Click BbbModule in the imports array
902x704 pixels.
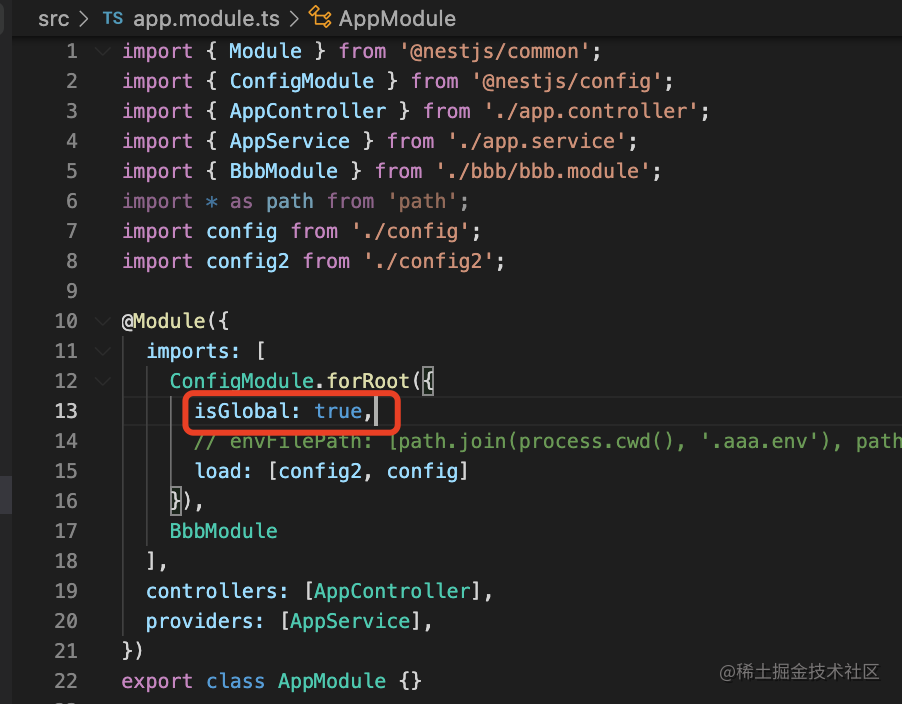223,531
